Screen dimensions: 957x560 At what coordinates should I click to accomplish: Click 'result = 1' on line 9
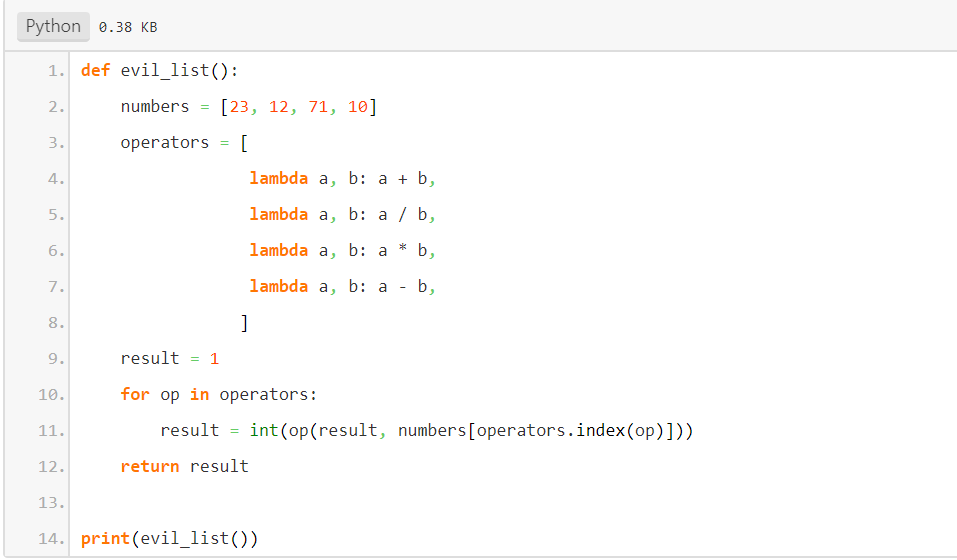[170, 359]
